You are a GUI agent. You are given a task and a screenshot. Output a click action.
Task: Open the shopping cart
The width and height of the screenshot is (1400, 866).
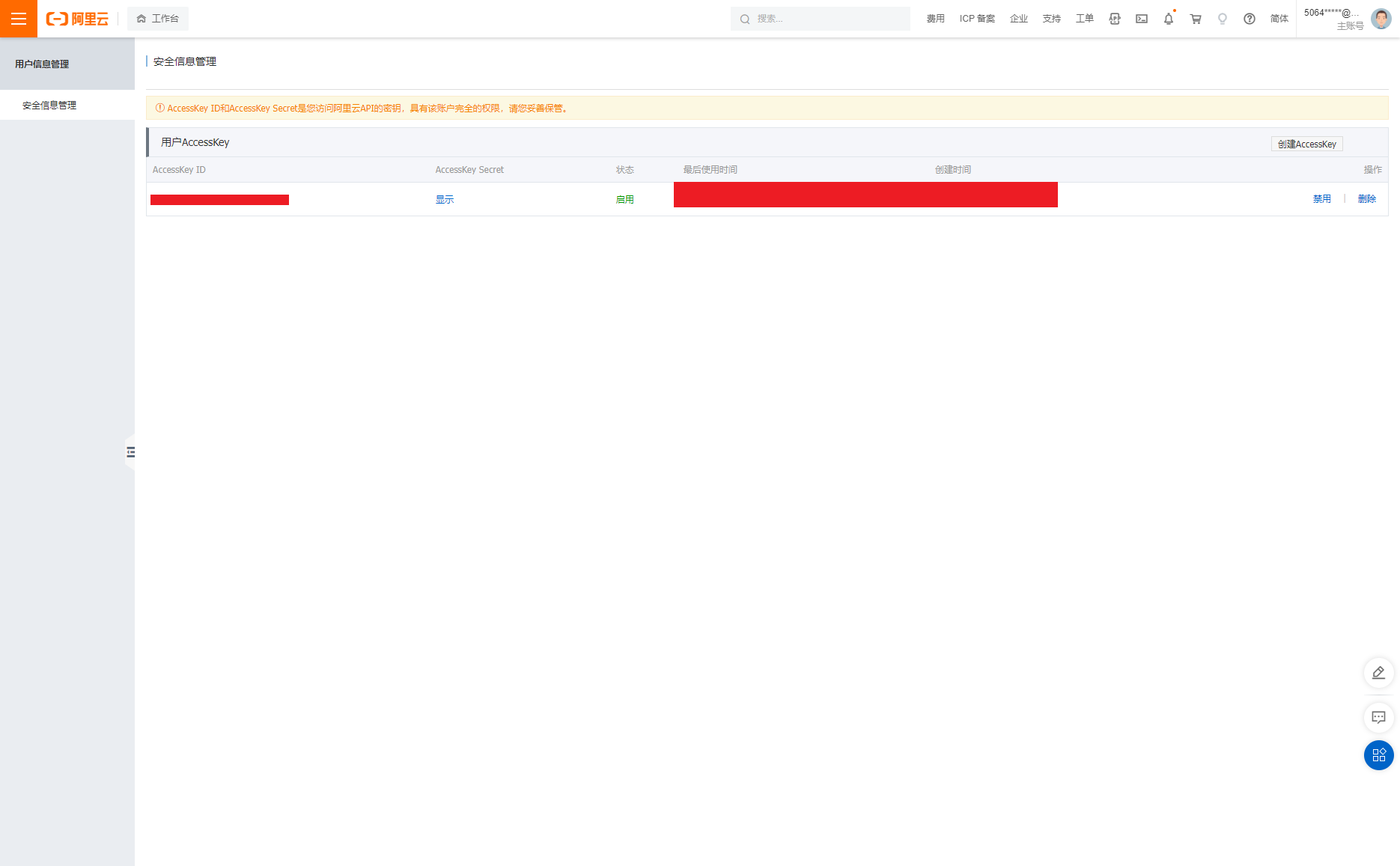tap(1196, 19)
